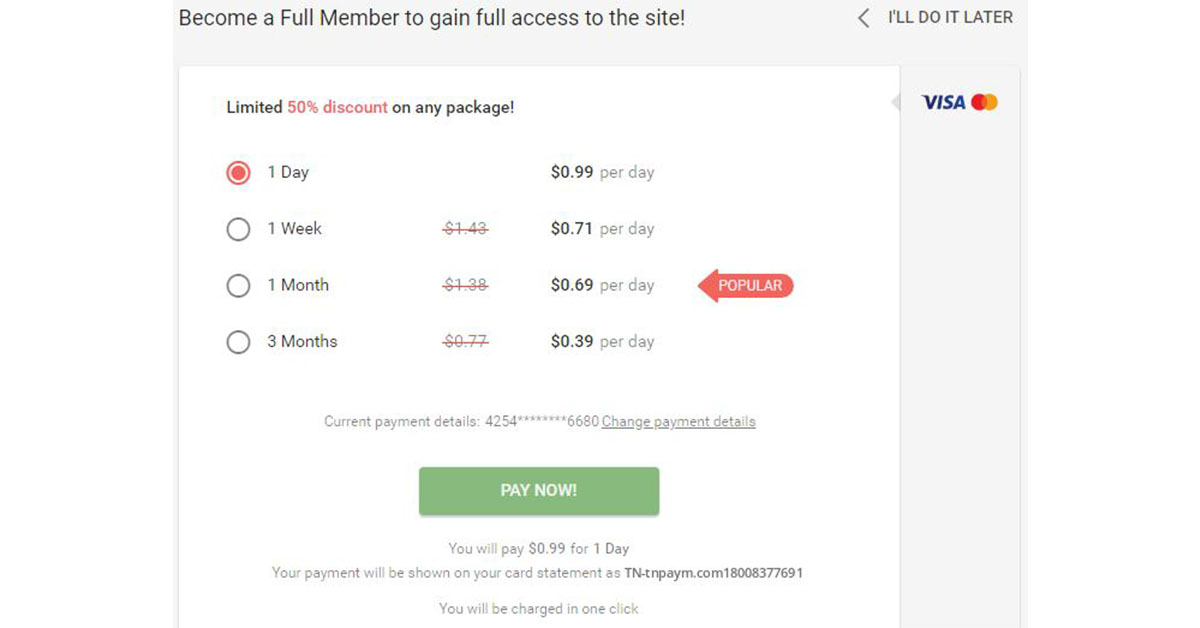The image size is (1200, 628).
Task: Click the small gray arrow near the discount banner
Action: pyautogui.click(x=897, y=101)
